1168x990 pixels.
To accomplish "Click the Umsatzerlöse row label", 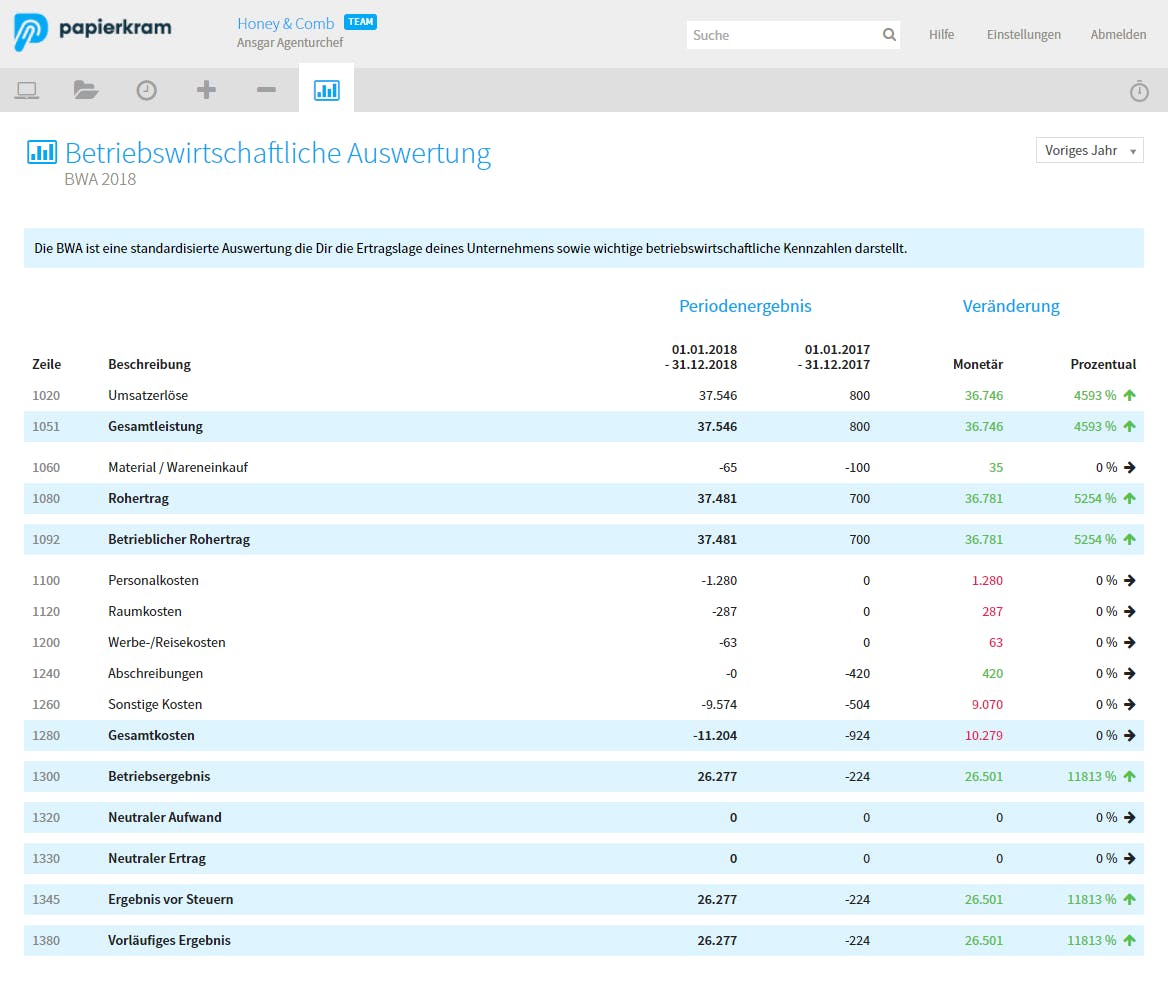I will click(x=148, y=396).
